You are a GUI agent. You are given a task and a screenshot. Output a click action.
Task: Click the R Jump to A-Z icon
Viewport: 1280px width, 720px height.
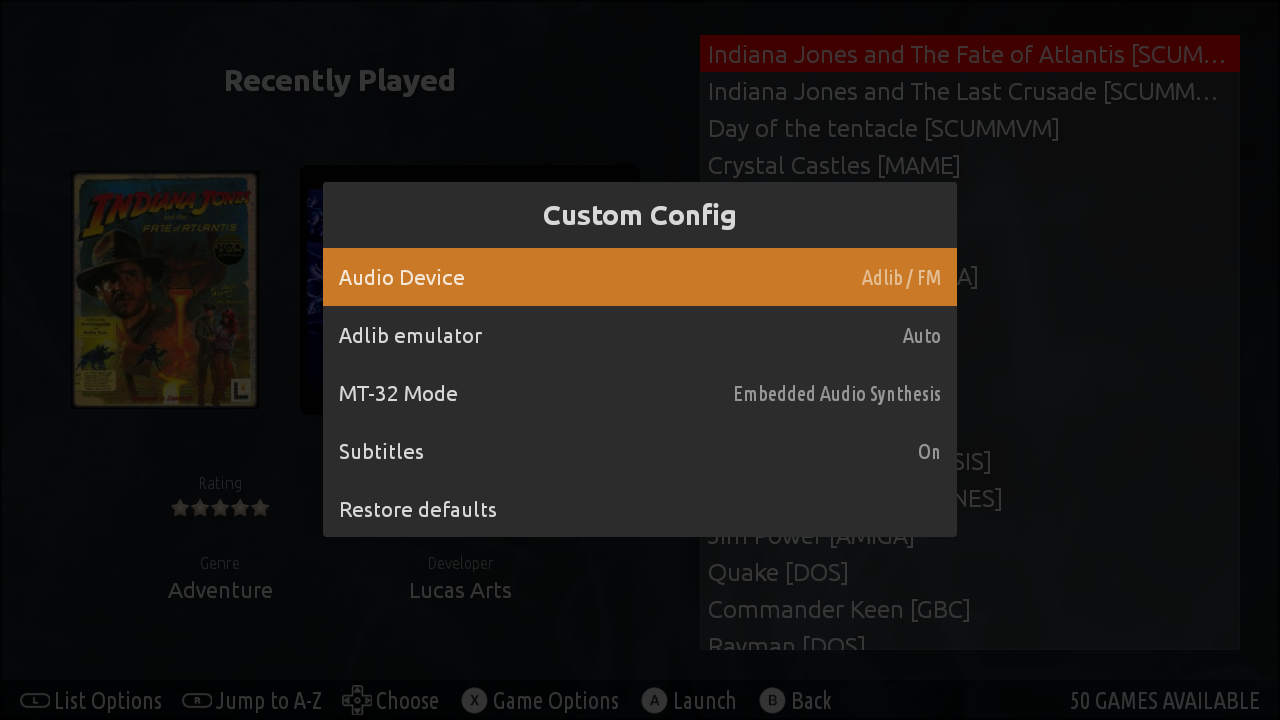pos(197,700)
